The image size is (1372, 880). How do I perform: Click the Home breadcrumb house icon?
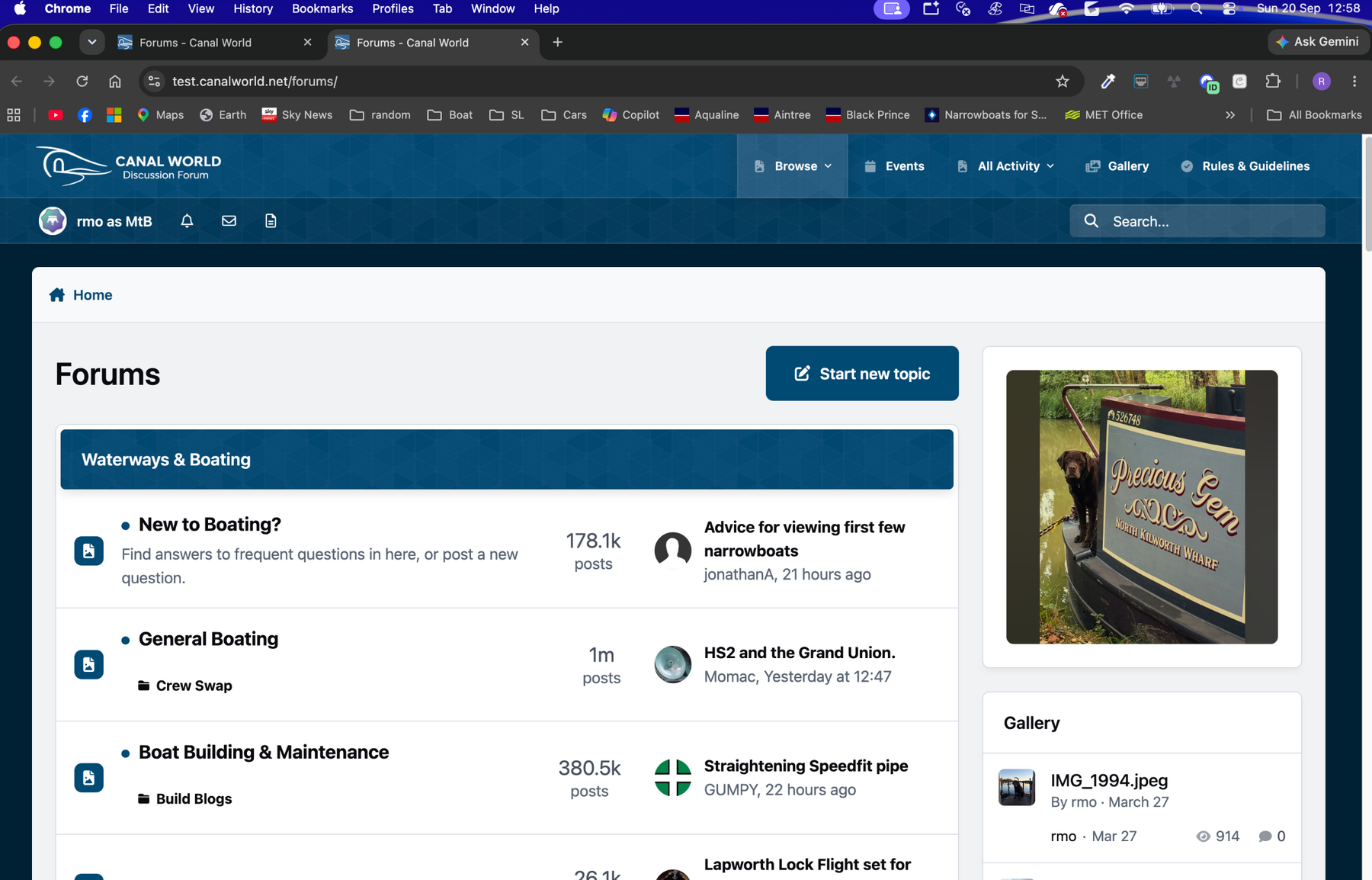pos(57,295)
